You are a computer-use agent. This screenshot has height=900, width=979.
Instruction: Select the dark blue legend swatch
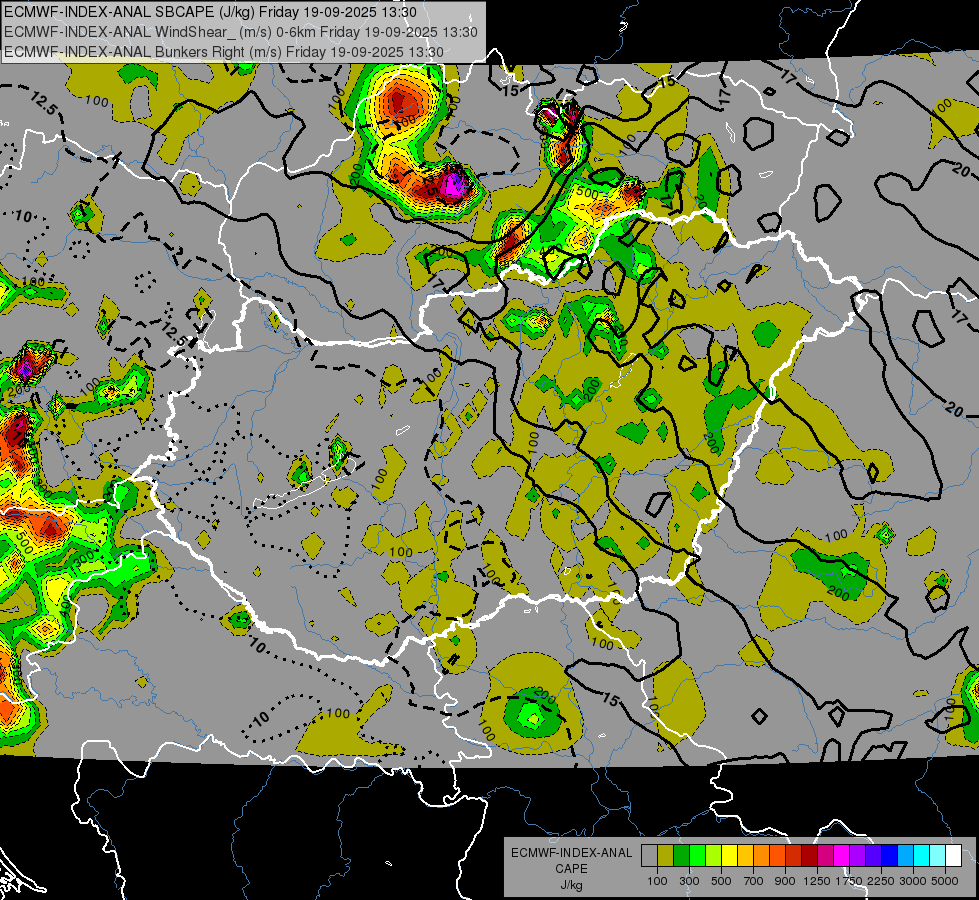coord(889,856)
